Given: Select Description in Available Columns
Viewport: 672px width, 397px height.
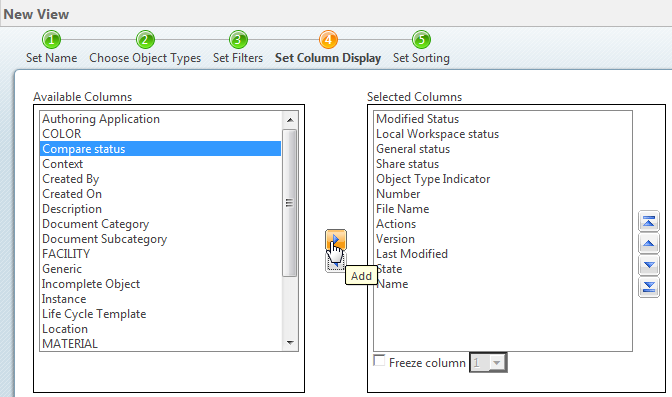Looking at the screenshot, I should (x=161, y=209).
